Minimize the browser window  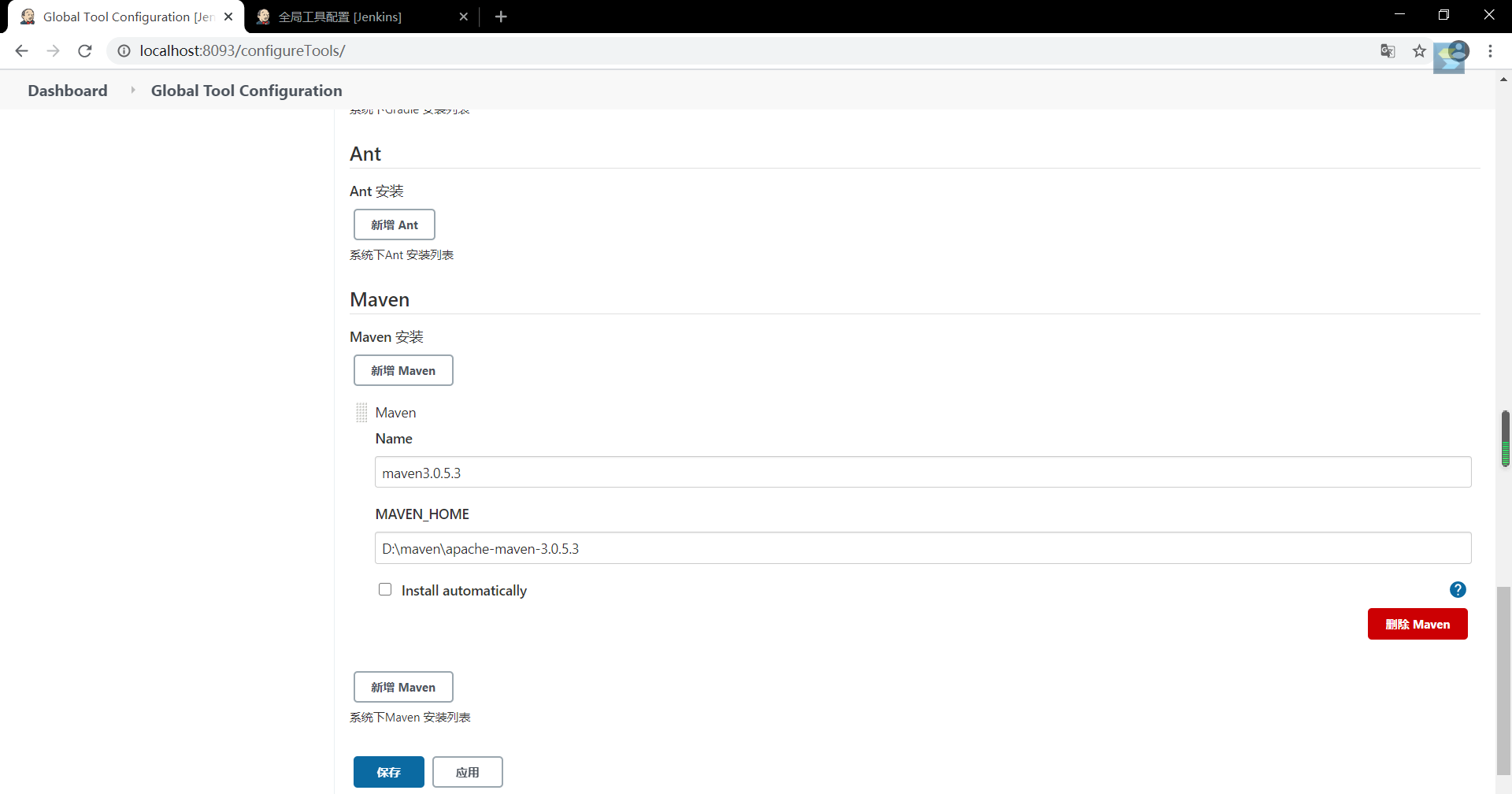[x=1399, y=14]
